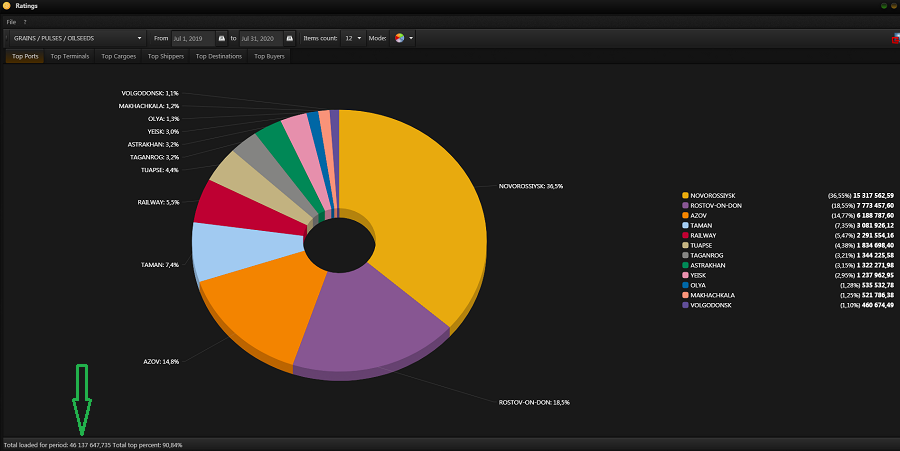
Task: Switch to the Top Destinations tab
Action: (x=219, y=56)
